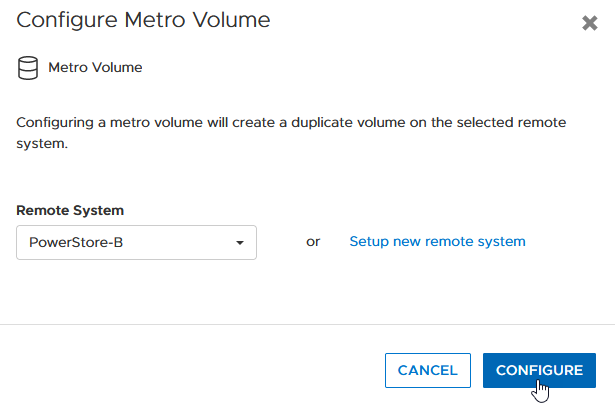Click the Configure Metro Volume title

pyautogui.click(x=144, y=20)
